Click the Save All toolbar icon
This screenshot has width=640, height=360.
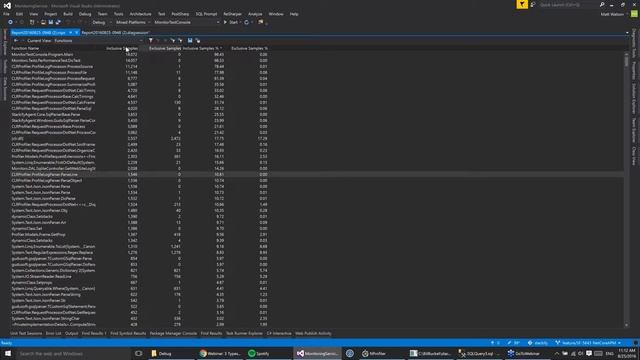tap(58, 22)
